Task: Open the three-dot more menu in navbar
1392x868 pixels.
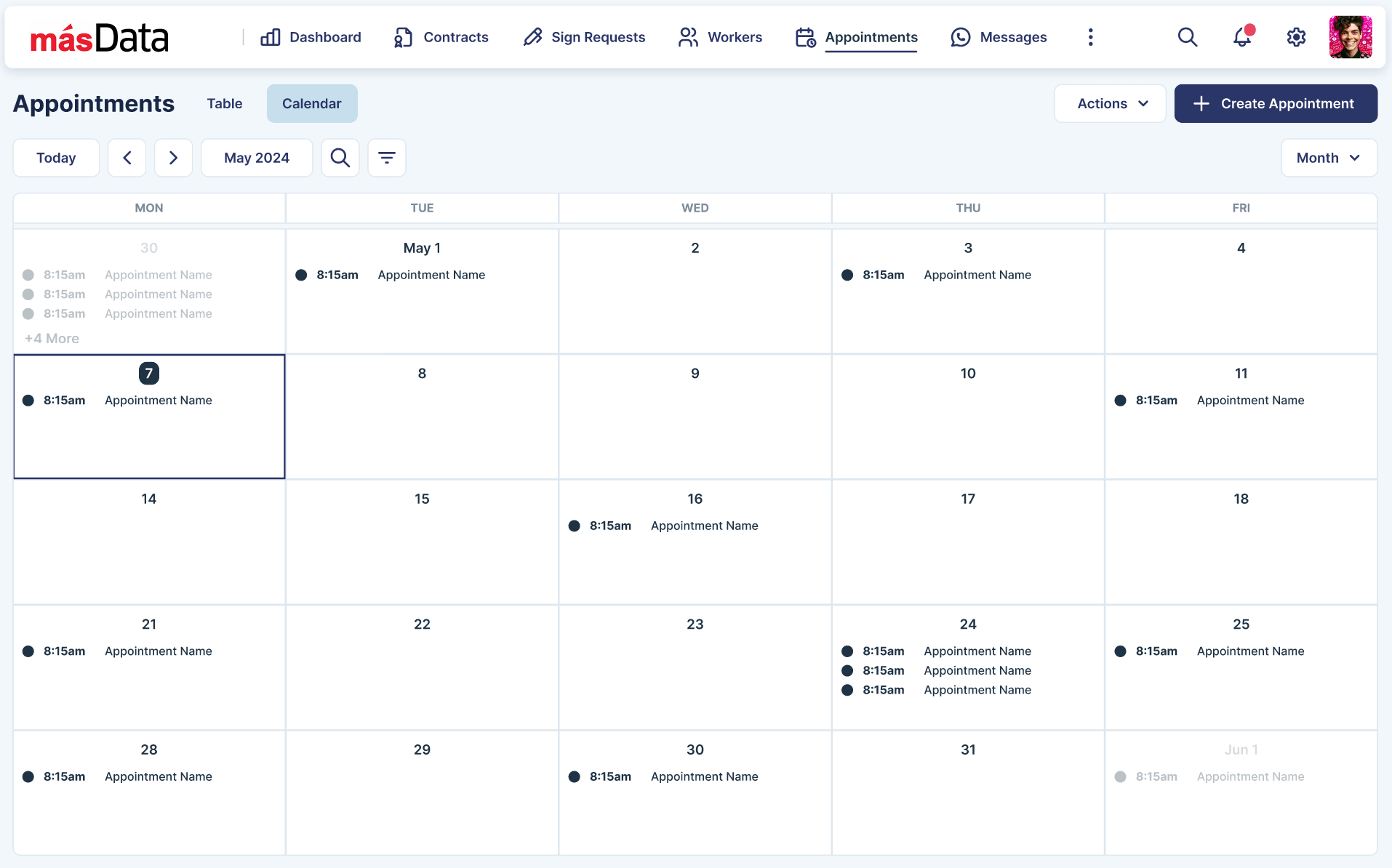Action: click(x=1090, y=37)
